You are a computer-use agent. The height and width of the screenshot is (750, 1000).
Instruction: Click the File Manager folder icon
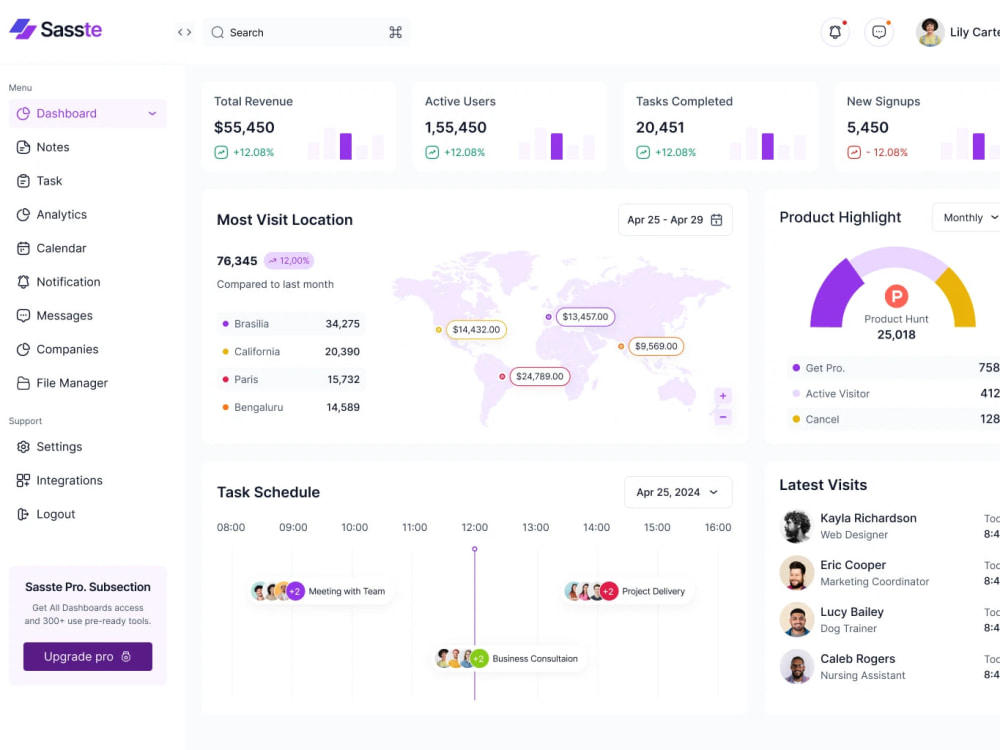click(24, 383)
